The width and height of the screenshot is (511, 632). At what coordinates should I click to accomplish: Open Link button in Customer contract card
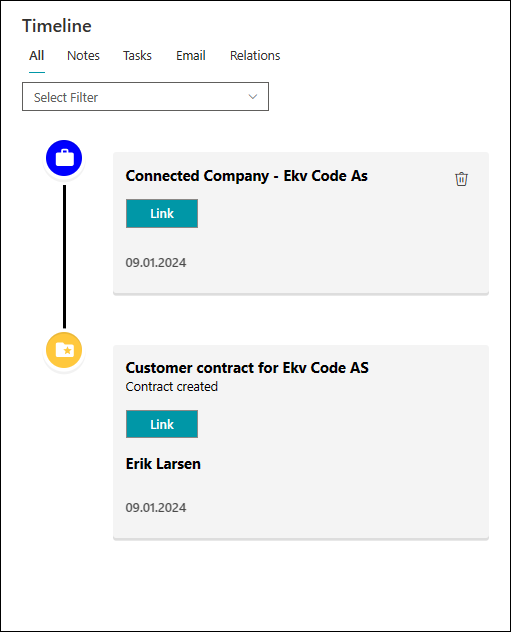coord(162,424)
